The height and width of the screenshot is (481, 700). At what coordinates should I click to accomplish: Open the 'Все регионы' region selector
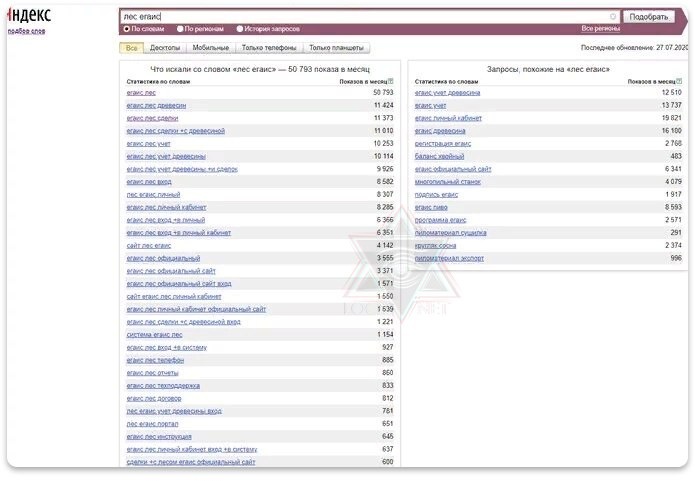coord(600,29)
